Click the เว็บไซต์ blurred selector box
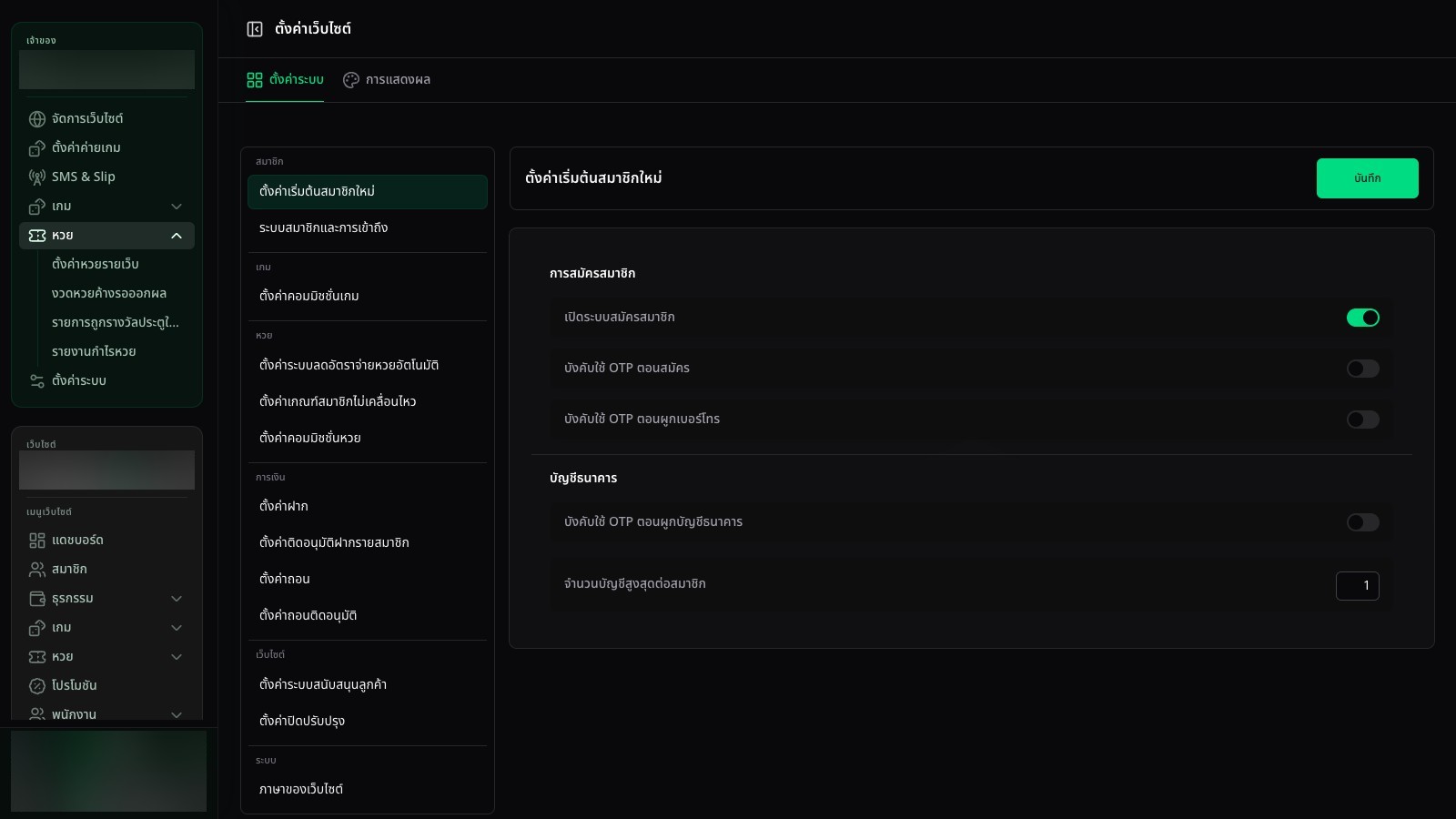This screenshot has width=1456, height=819. [x=106, y=470]
